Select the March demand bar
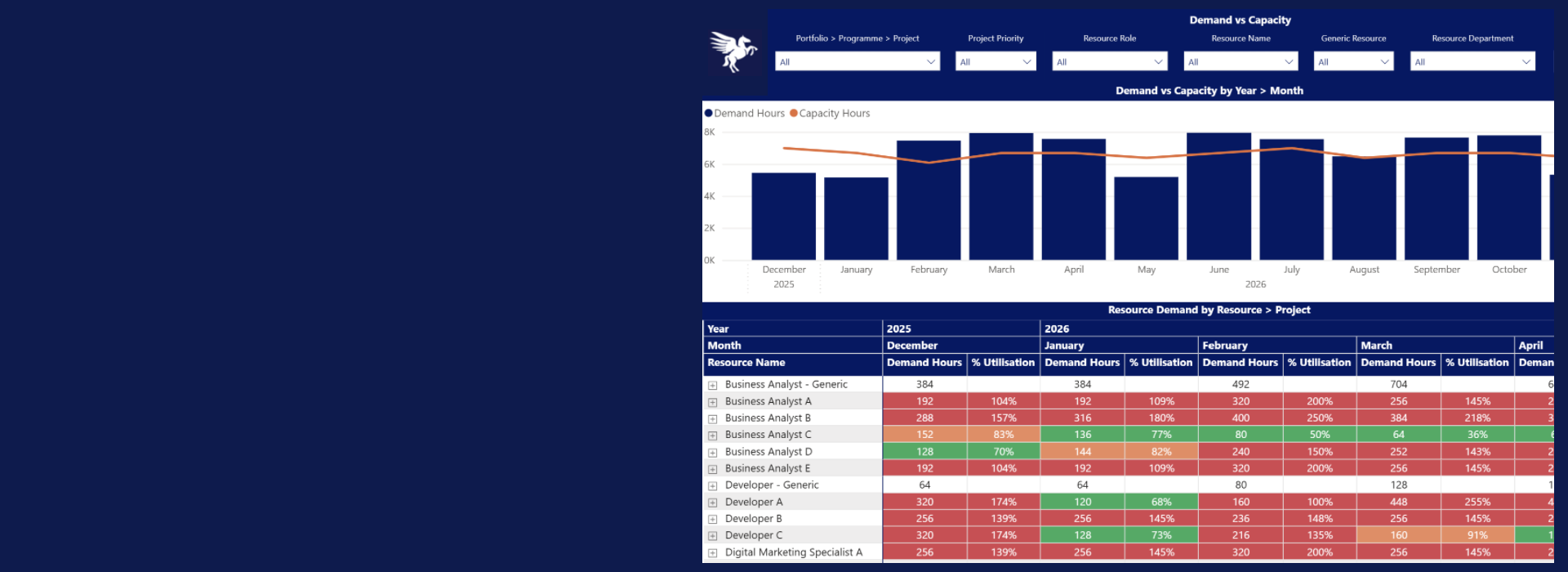This screenshot has width=1568, height=572. tap(1001, 197)
